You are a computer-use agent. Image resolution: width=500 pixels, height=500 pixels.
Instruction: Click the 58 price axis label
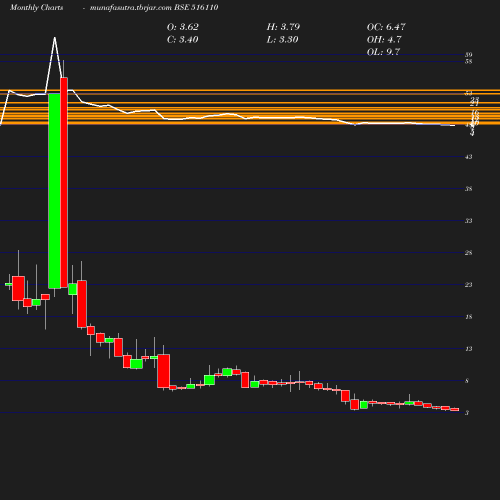[x=469, y=61]
